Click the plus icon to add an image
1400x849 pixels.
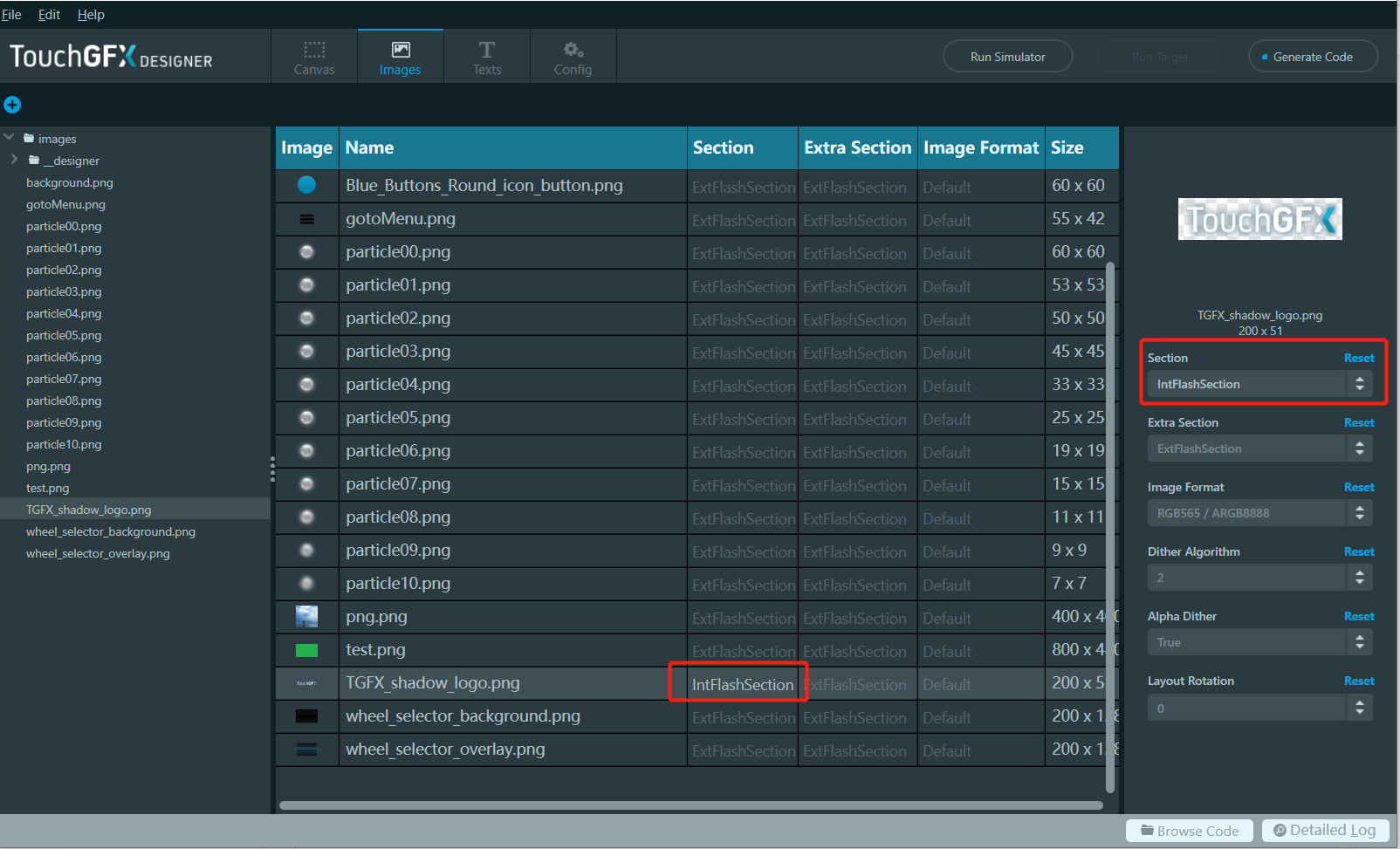pyautogui.click(x=12, y=105)
